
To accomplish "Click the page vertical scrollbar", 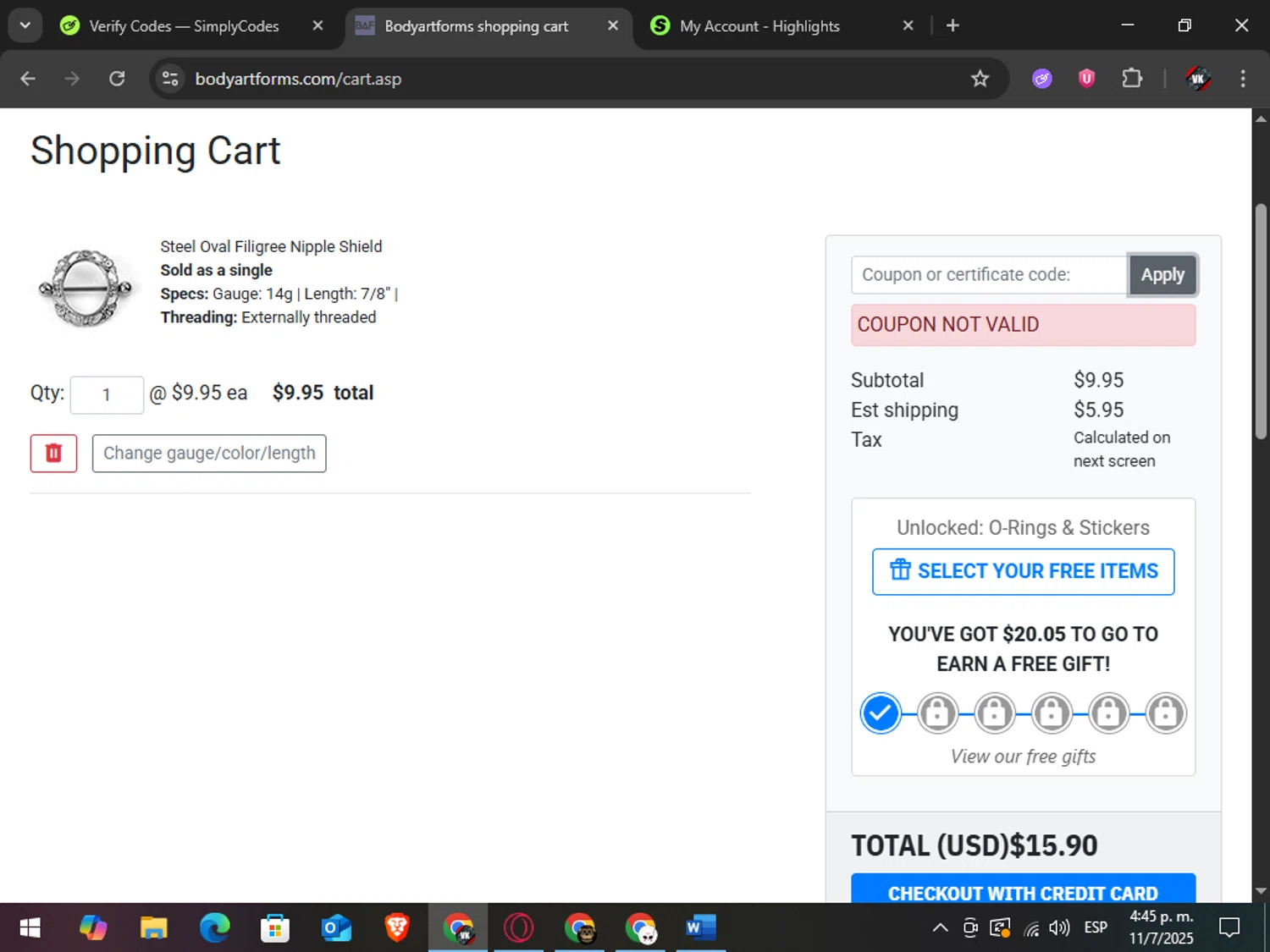I will (x=1261, y=322).
